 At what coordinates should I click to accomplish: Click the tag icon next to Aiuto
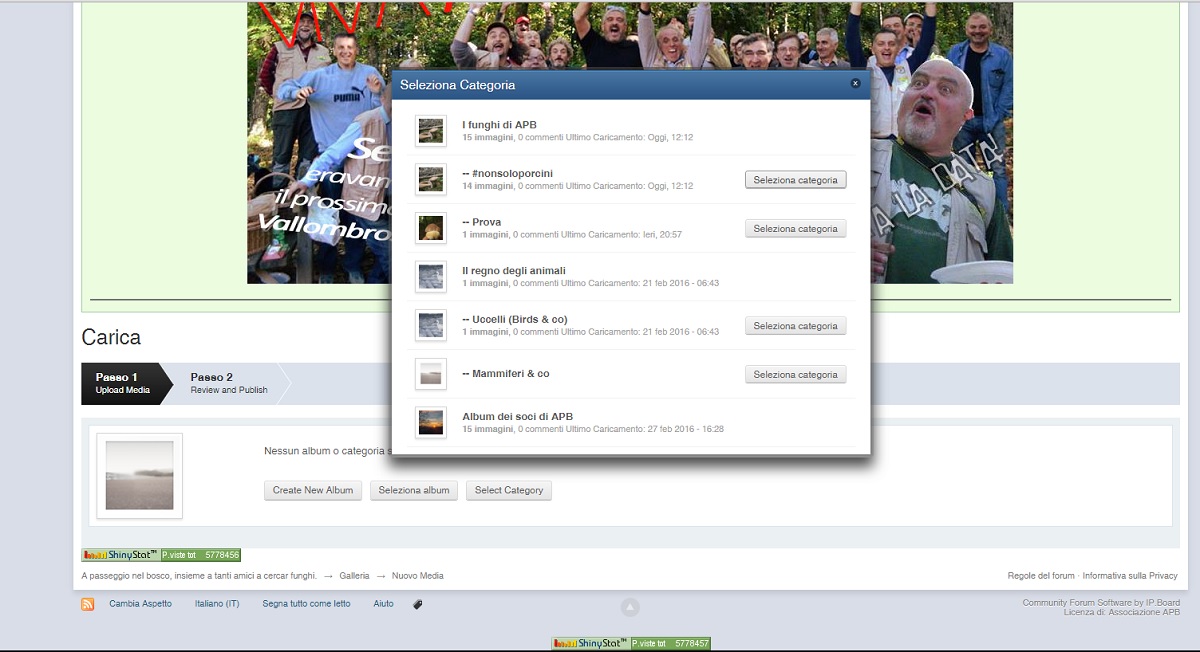click(418, 604)
